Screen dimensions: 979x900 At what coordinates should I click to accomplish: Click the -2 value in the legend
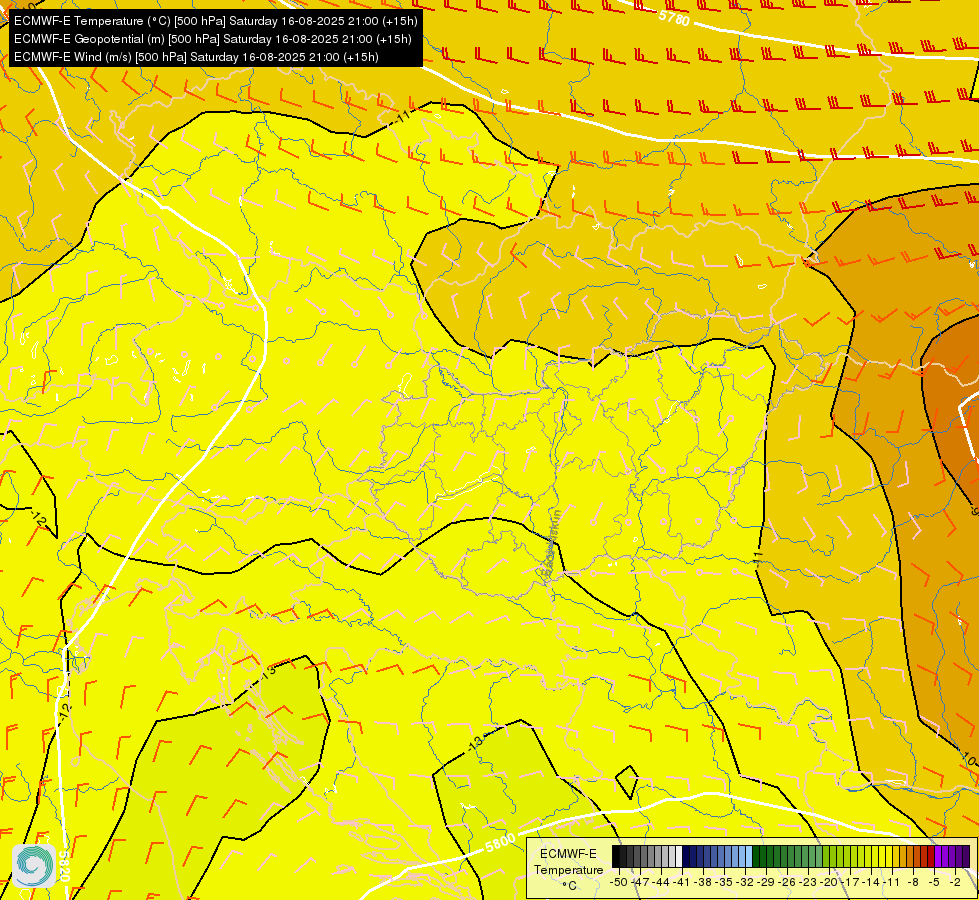(955, 882)
